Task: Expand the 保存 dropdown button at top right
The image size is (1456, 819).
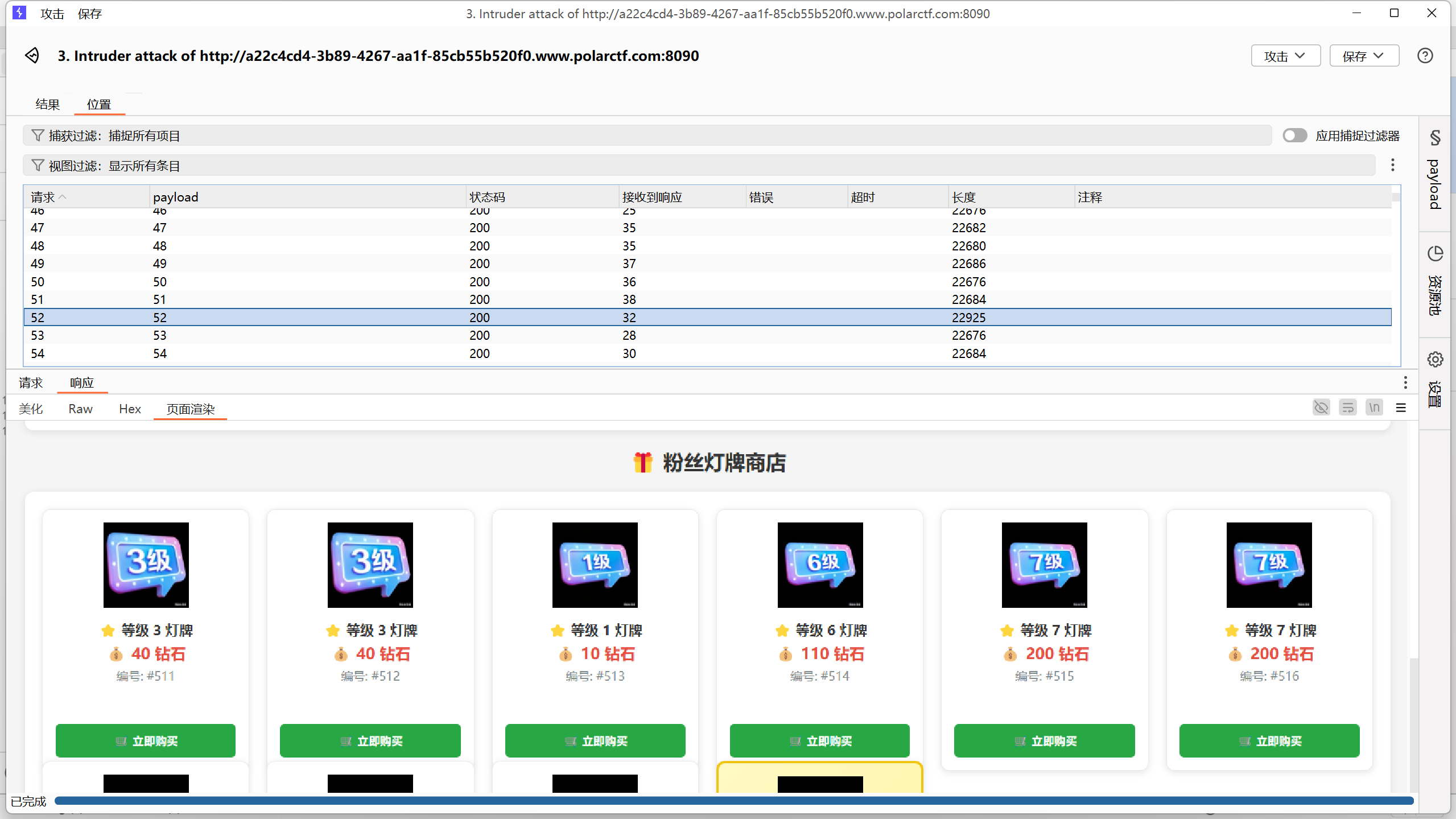Action: pos(1363,56)
